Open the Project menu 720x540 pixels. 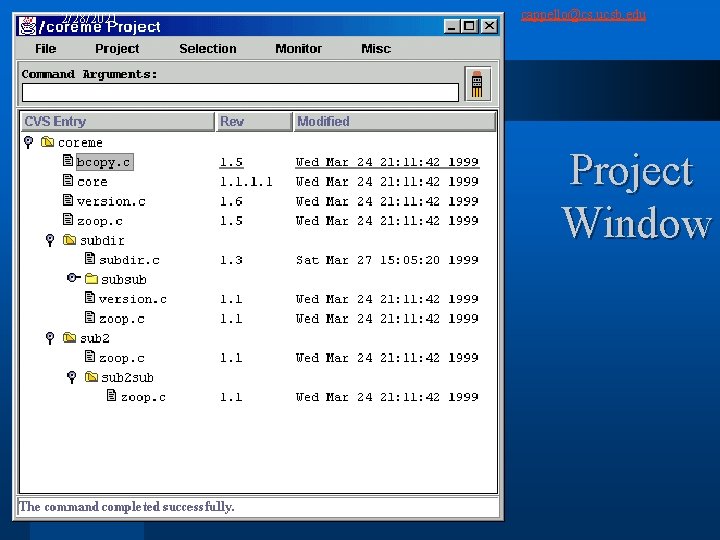117,49
